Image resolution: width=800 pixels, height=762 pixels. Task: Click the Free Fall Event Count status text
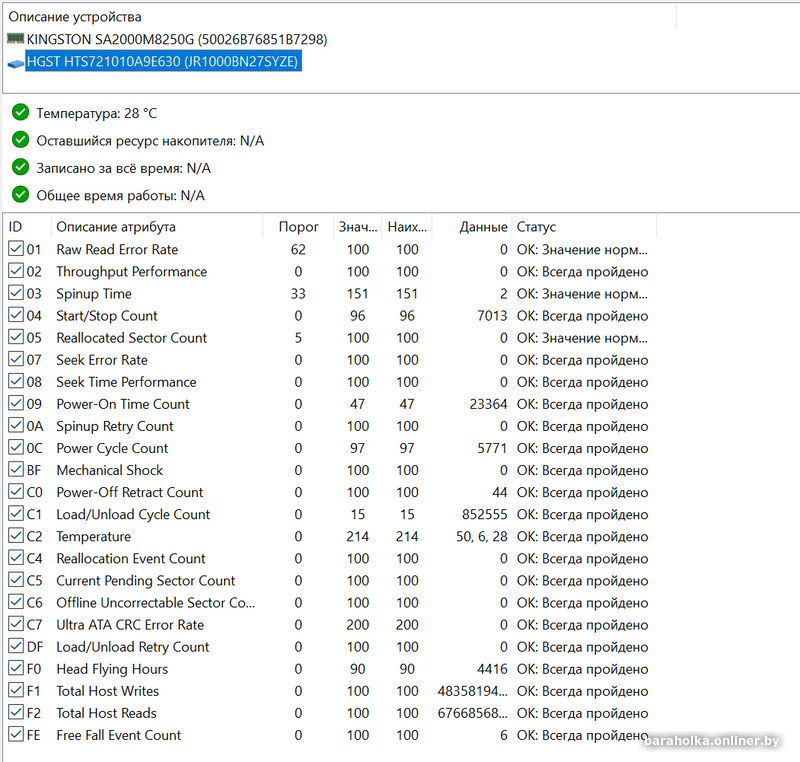[x=582, y=735]
